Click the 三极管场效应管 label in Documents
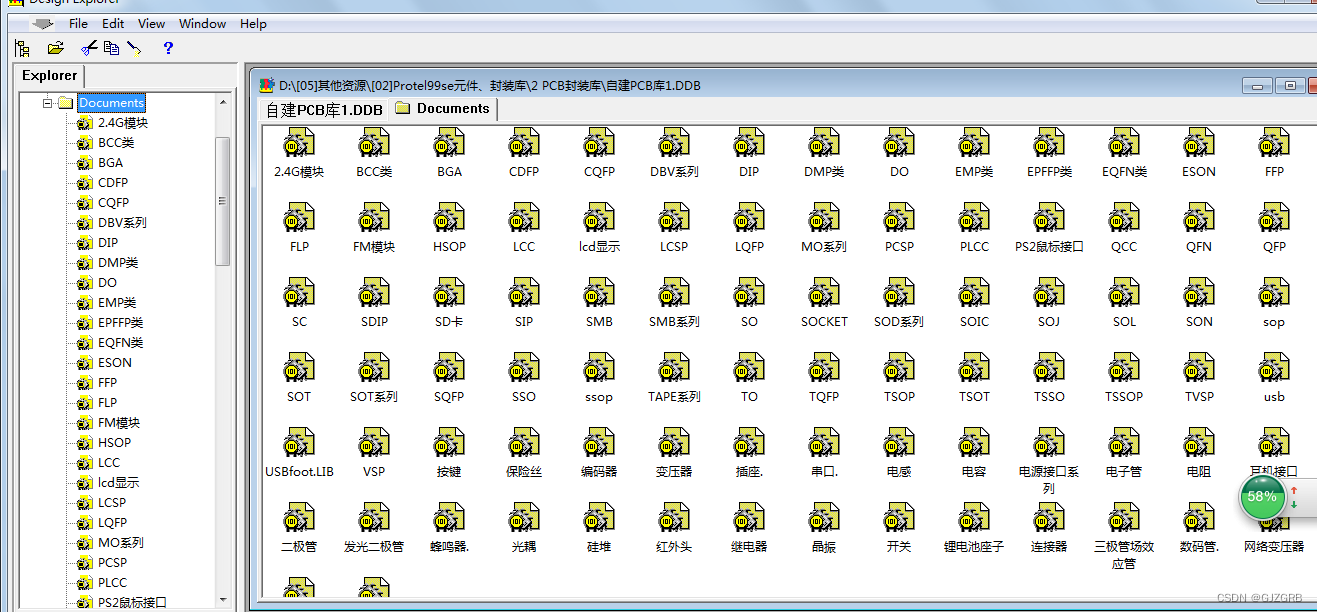The image size is (1317, 612). 1124,554
